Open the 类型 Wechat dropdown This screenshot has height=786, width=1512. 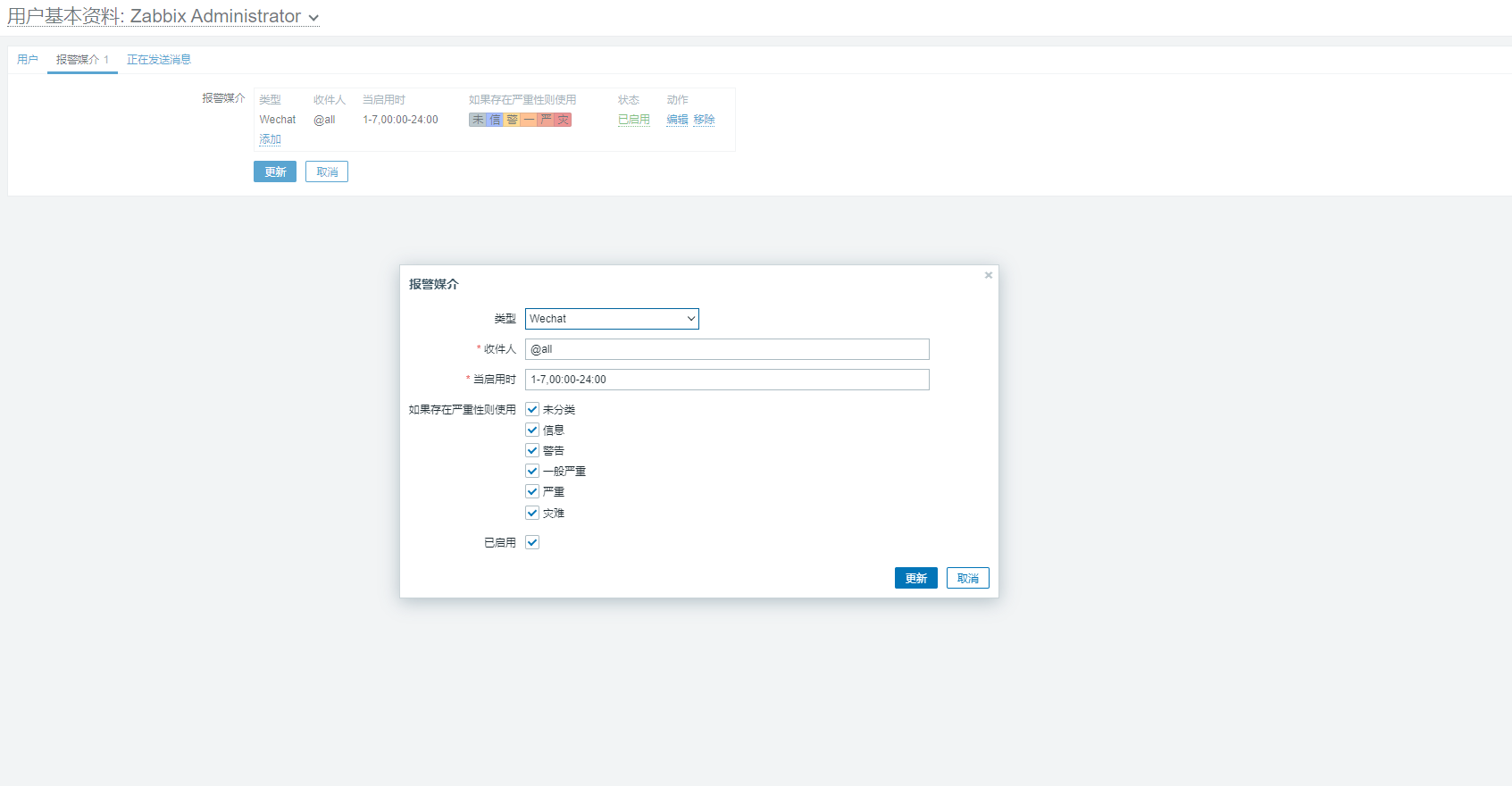tap(612, 319)
